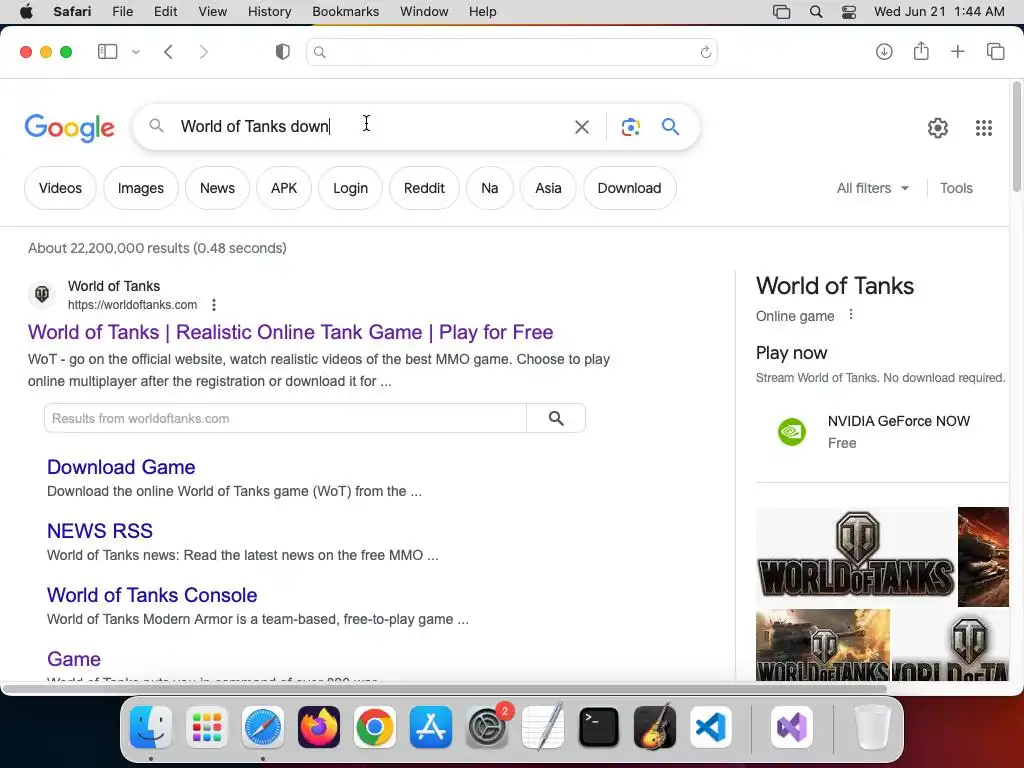Filter results by News

(217, 188)
